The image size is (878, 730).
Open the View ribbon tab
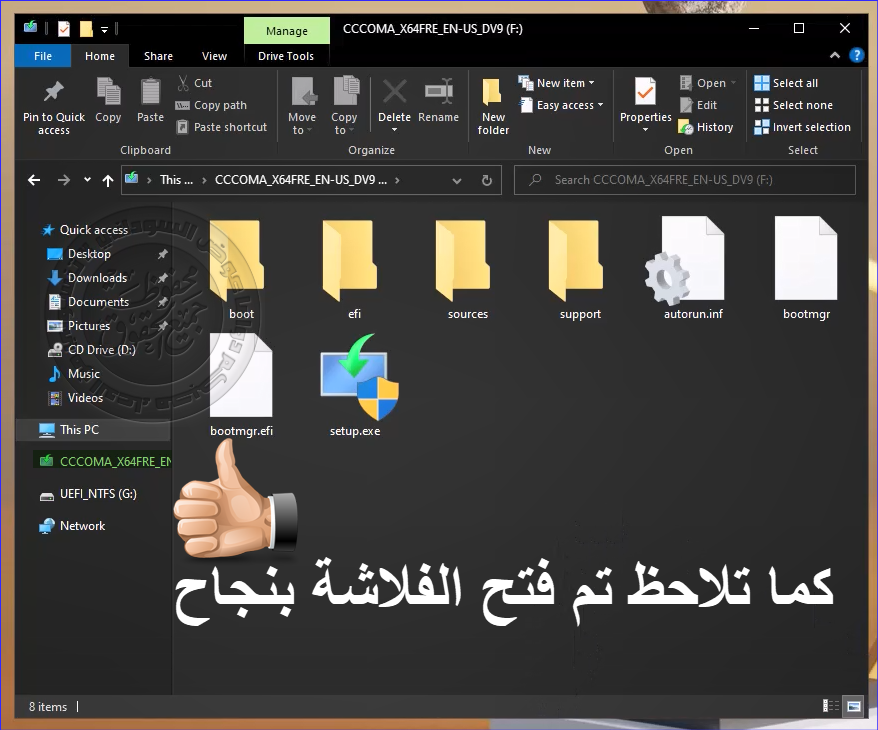point(214,56)
